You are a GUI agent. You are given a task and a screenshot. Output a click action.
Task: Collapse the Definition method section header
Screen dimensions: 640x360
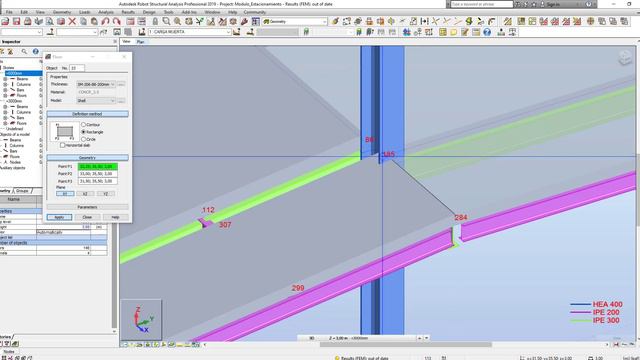point(87,114)
